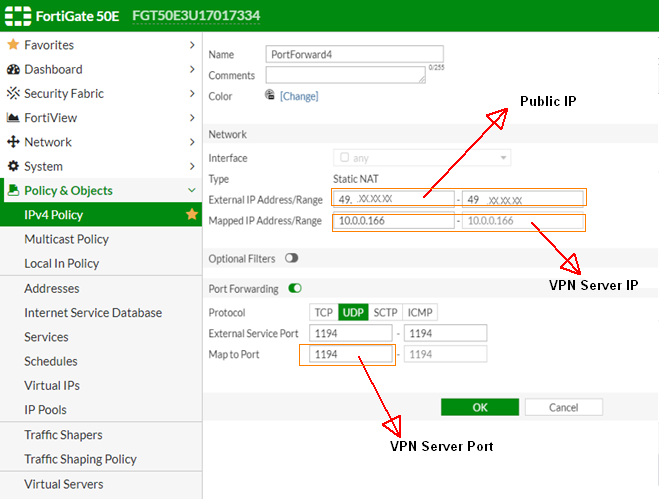
Task: Expand the FortiView menu chevron
Action: click(192, 118)
